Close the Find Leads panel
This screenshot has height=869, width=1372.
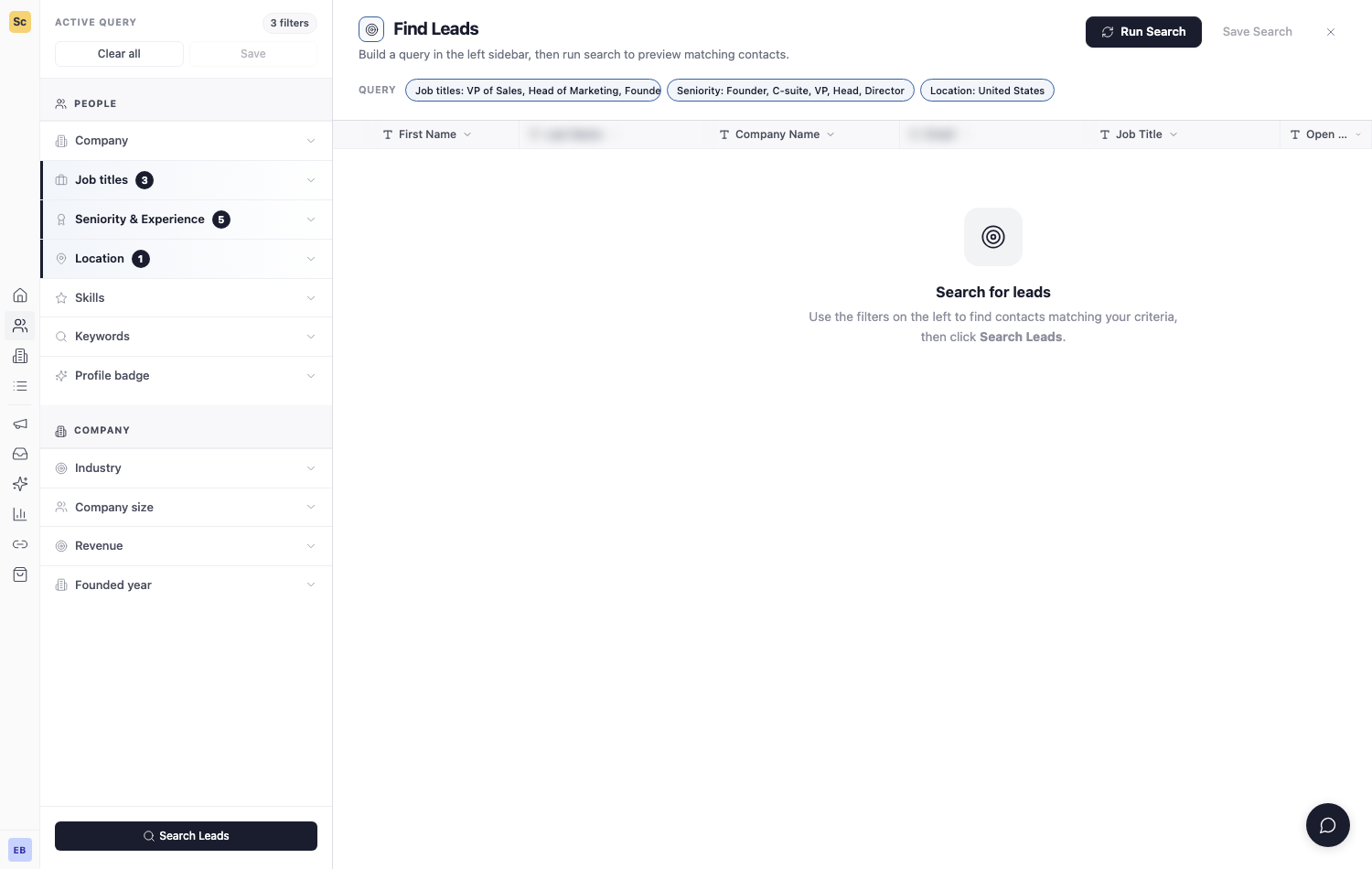coord(1331,32)
